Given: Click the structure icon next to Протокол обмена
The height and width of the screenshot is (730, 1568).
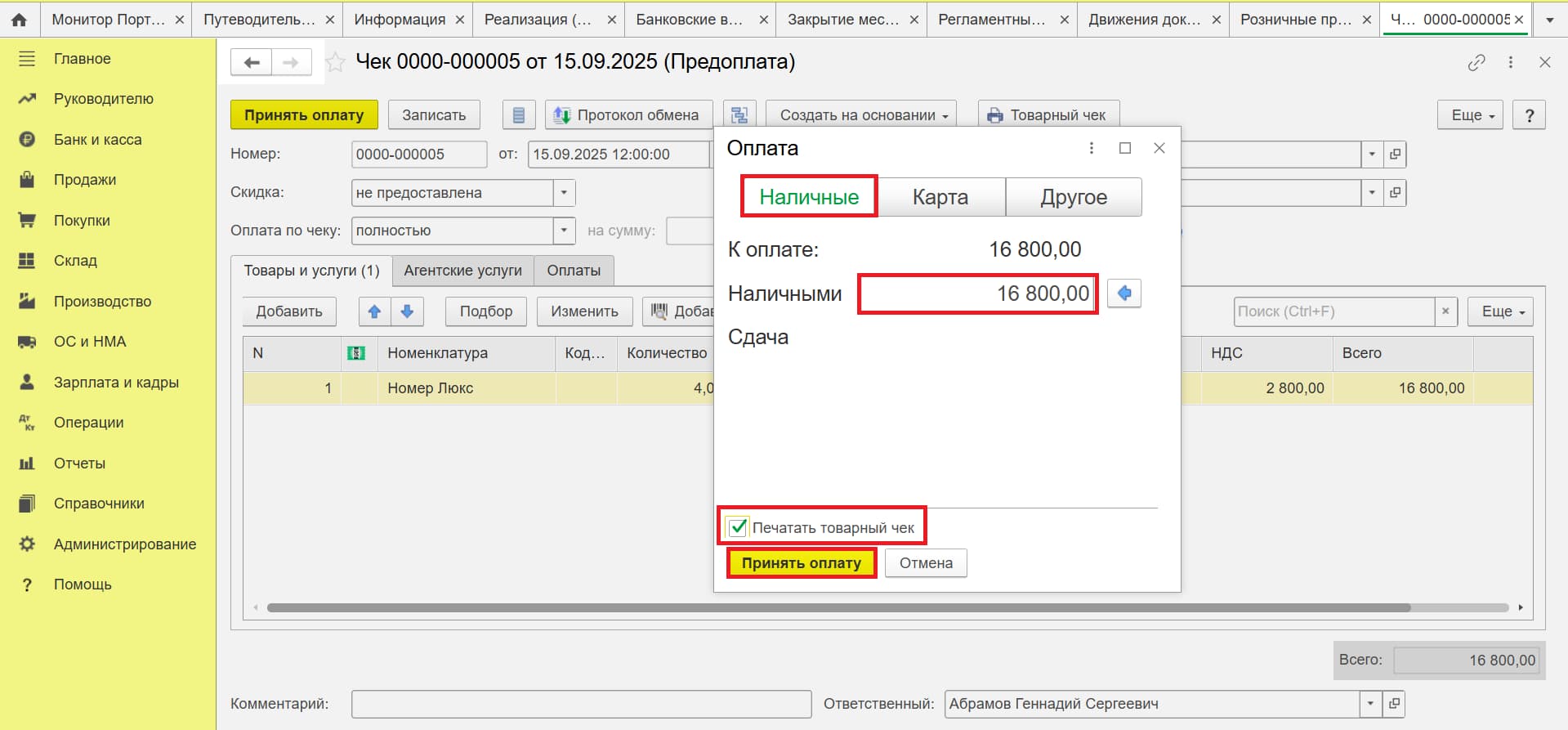Looking at the screenshot, I should [x=739, y=115].
